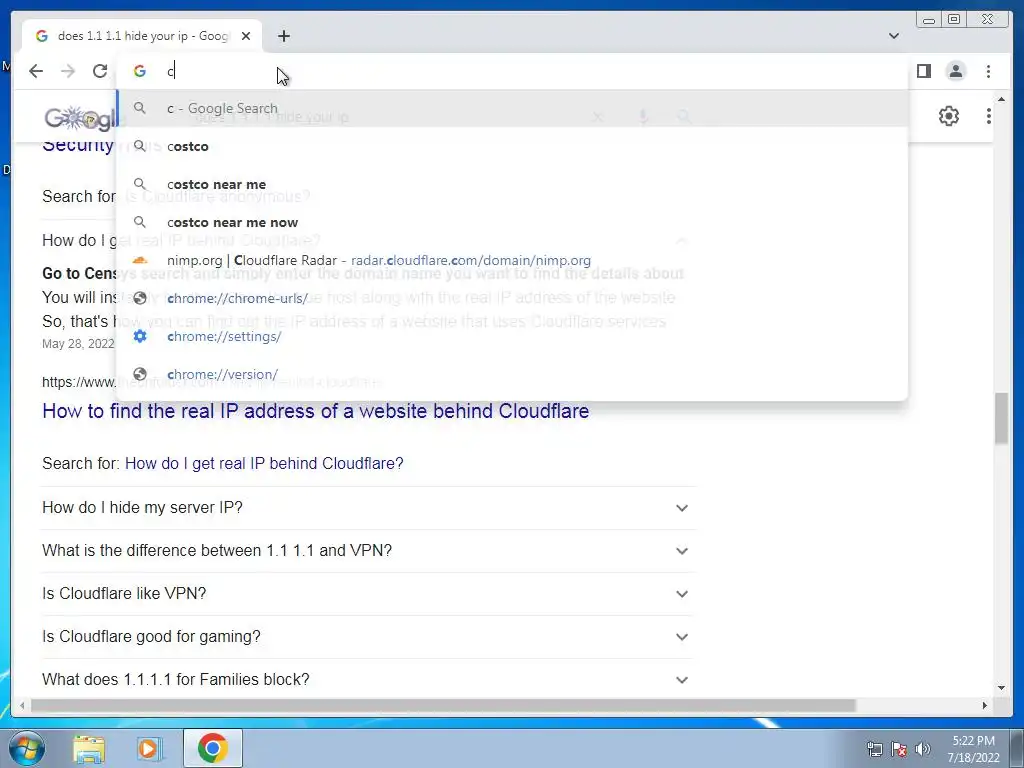Select chrome://version/ suggestion
The height and width of the screenshot is (768, 1024).
[512, 374]
